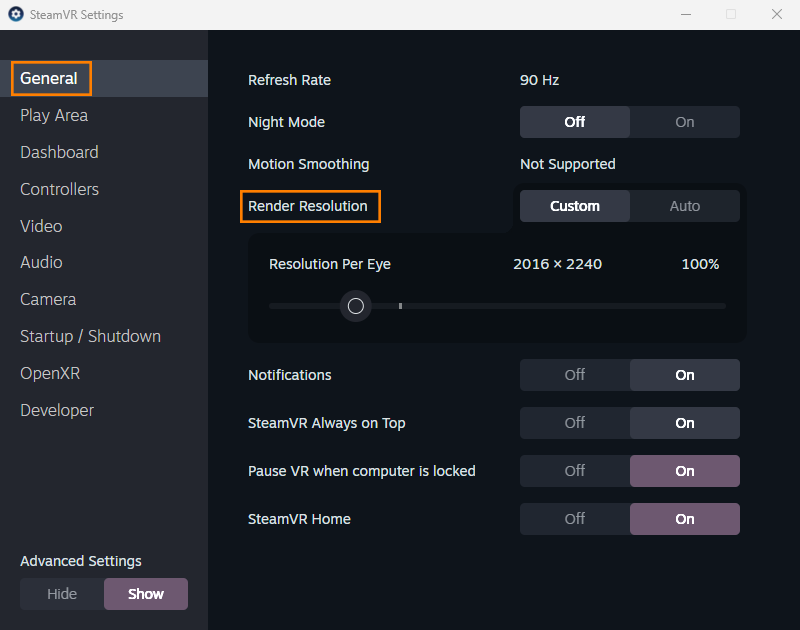Open Startup / Shutdown settings
The width and height of the screenshot is (800, 630).
pyautogui.click(x=90, y=336)
